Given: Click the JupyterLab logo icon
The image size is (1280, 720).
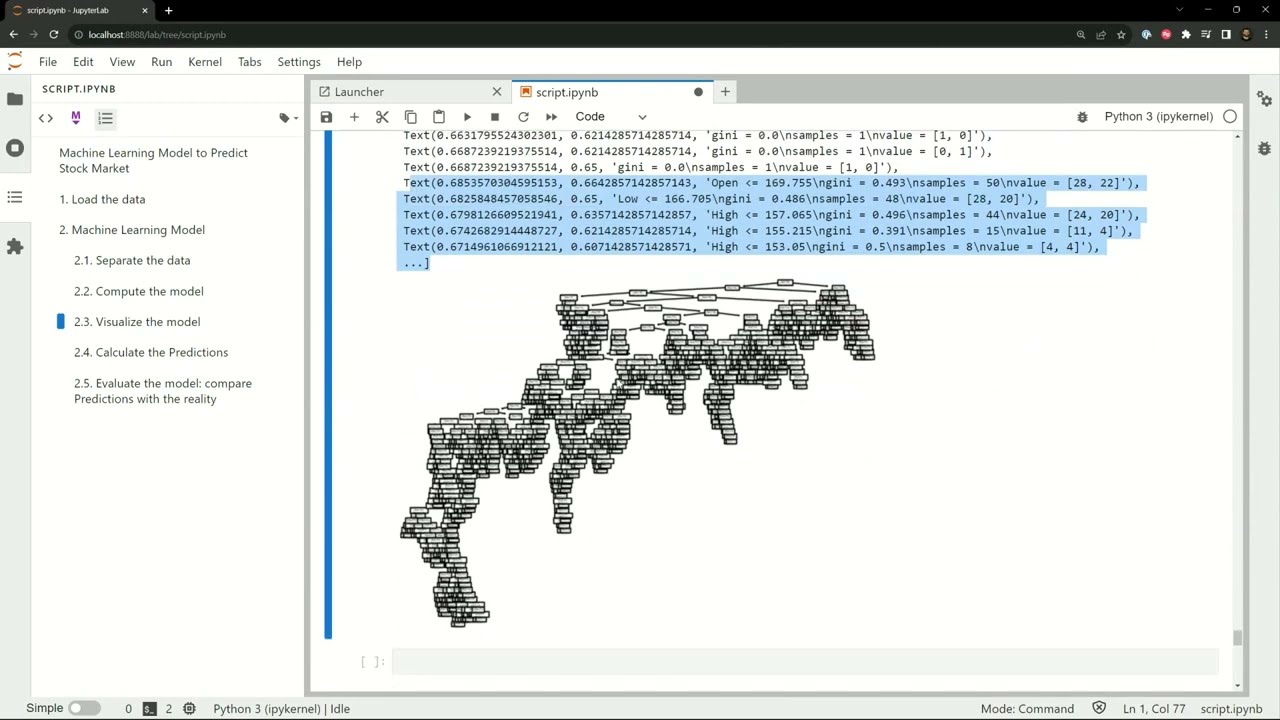Looking at the screenshot, I should point(15,62).
